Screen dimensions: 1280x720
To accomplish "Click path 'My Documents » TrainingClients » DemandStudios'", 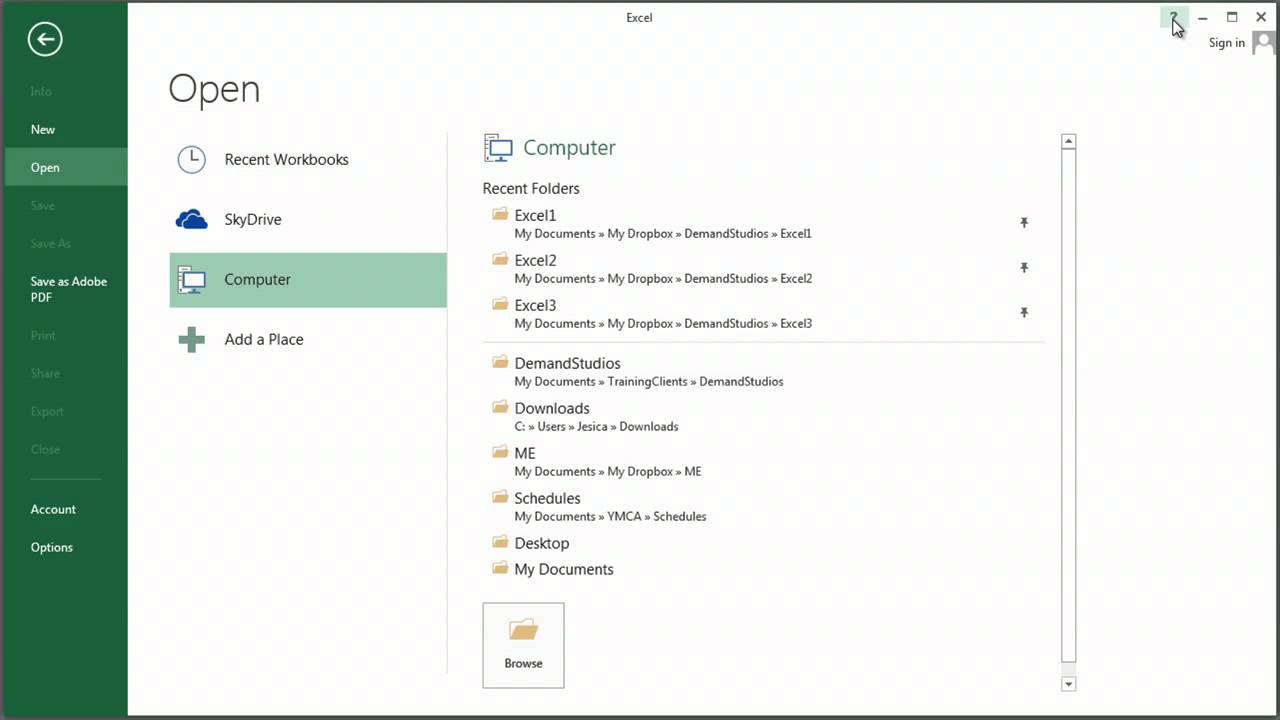I will (649, 381).
